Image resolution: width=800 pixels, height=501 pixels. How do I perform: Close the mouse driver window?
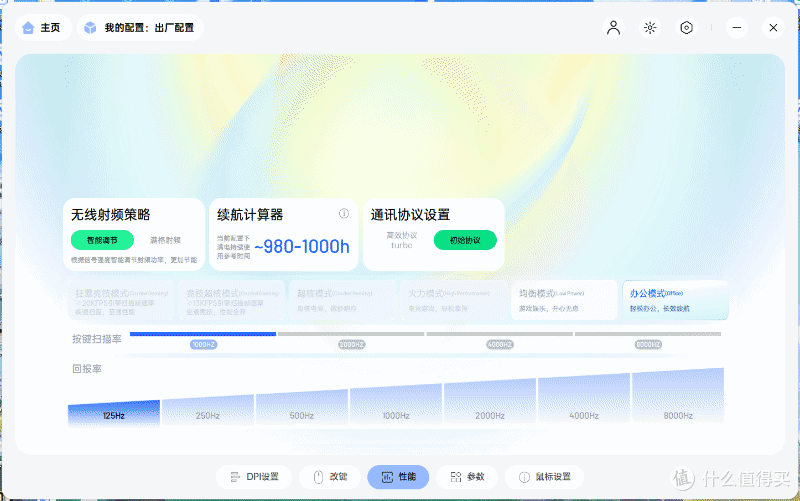point(773,28)
